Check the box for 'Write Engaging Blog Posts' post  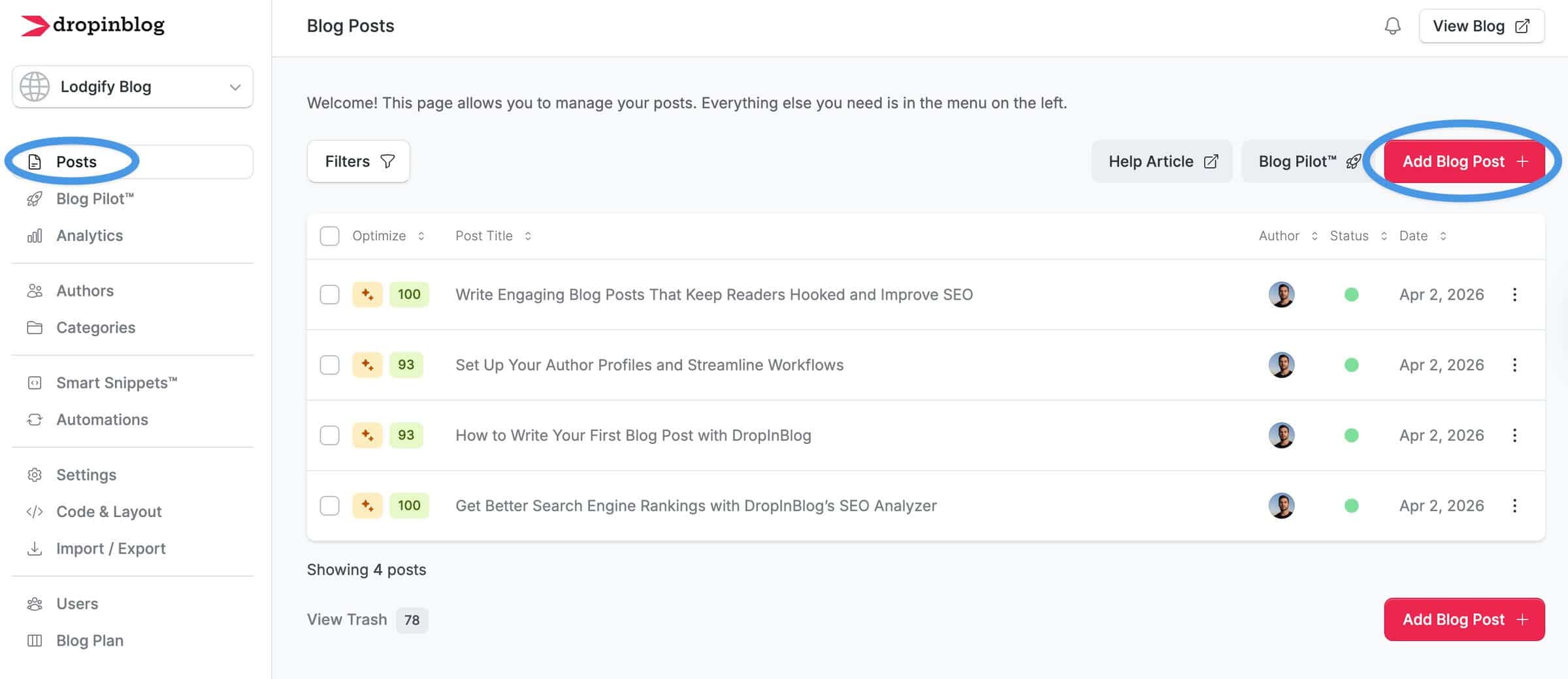point(329,294)
